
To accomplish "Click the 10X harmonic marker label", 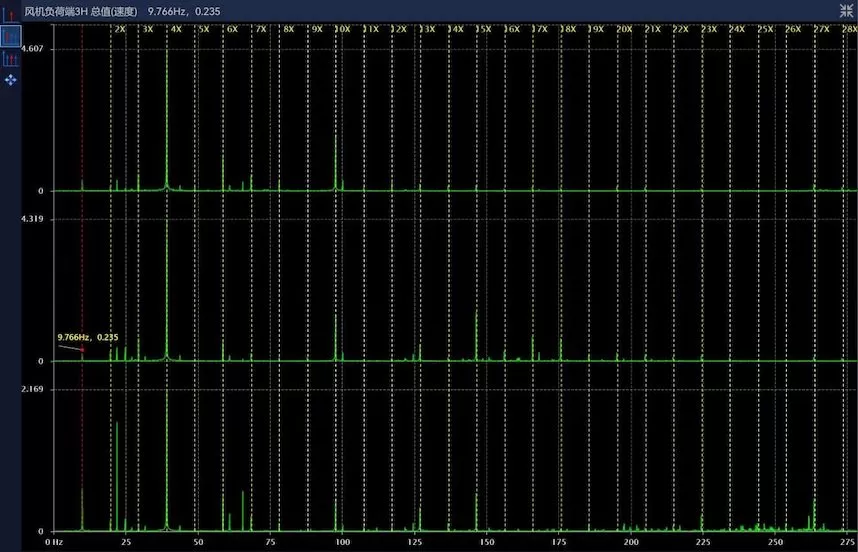I will coord(343,30).
